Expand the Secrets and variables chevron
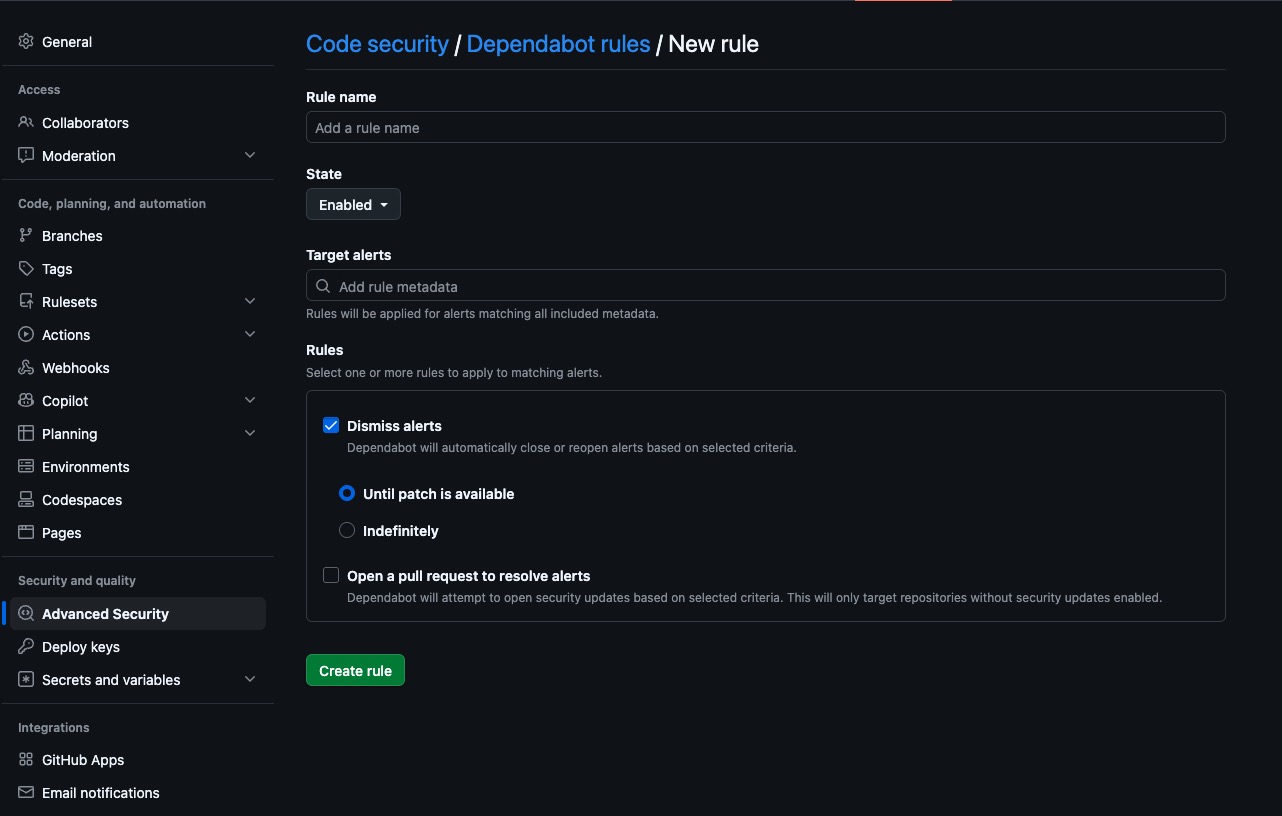This screenshot has width=1282, height=816. coord(250,680)
